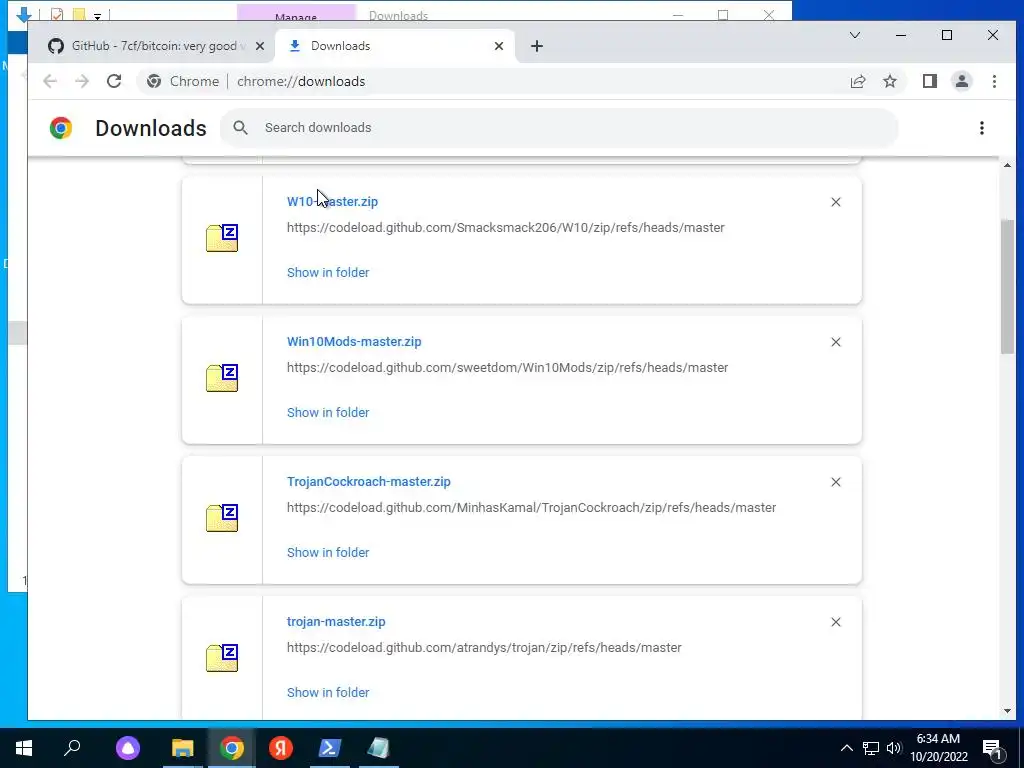Open the volume control in system tray
This screenshot has height=768, width=1024.
click(893, 748)
